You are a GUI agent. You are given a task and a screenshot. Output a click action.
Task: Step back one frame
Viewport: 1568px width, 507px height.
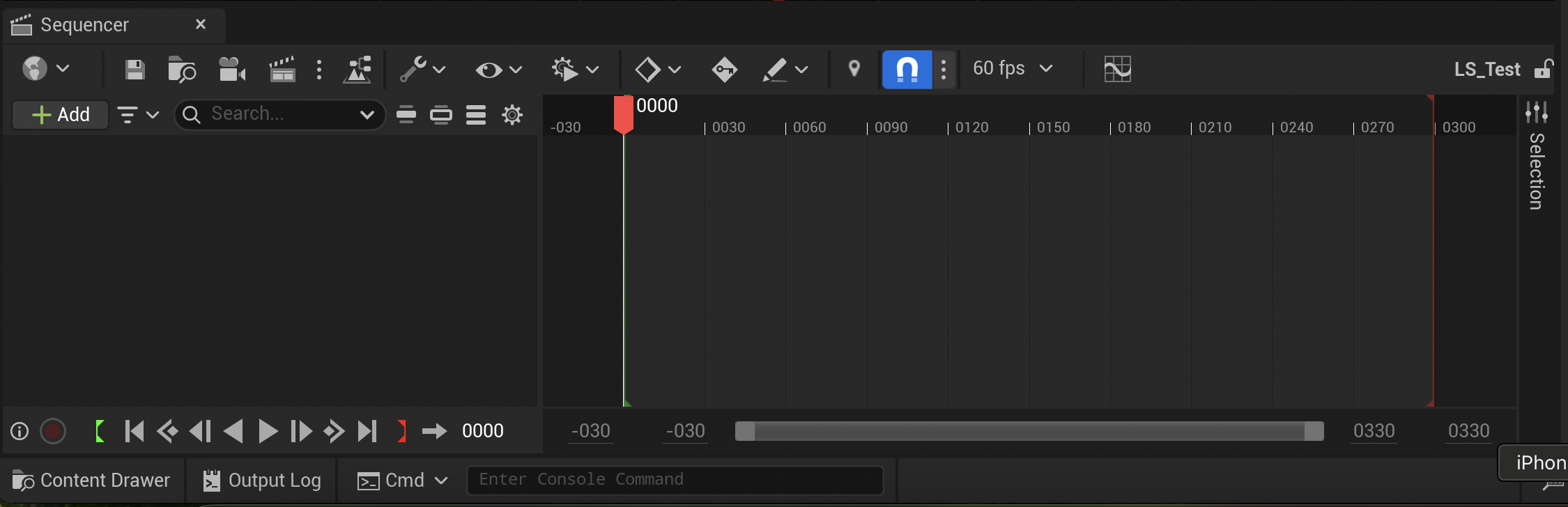pyautogui.click(x=200, y=431)
